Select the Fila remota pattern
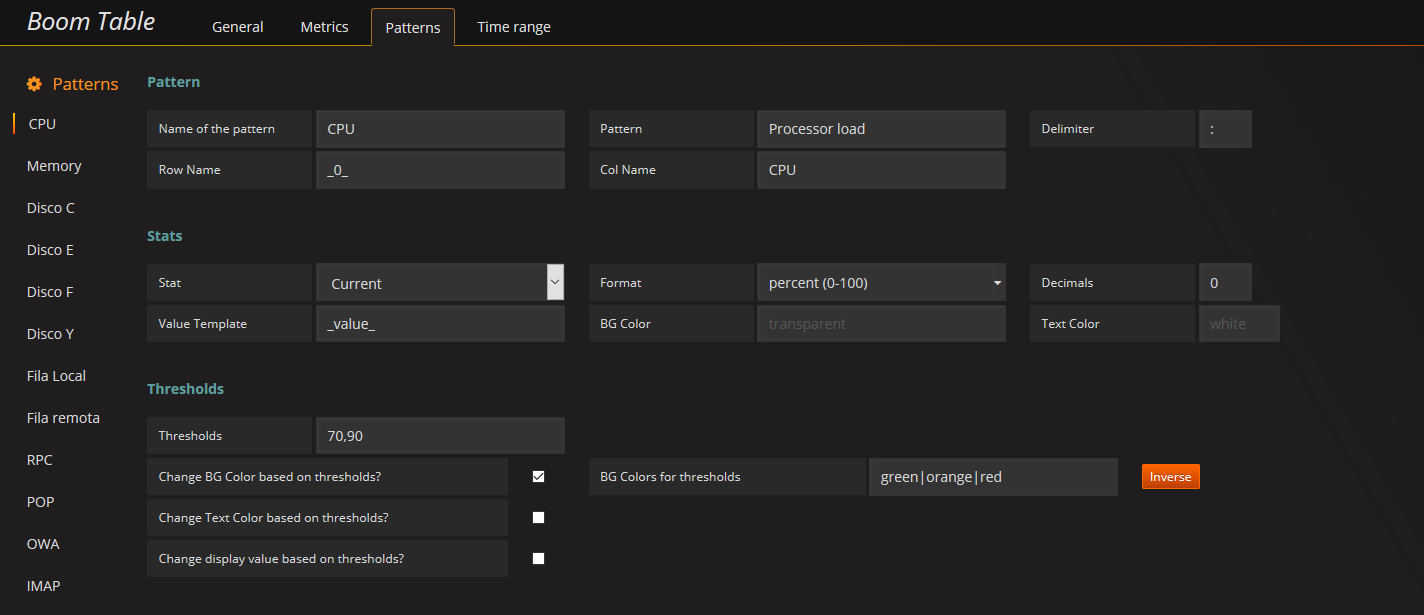This screenshot has width=1424, height=615. click(63, 418)
